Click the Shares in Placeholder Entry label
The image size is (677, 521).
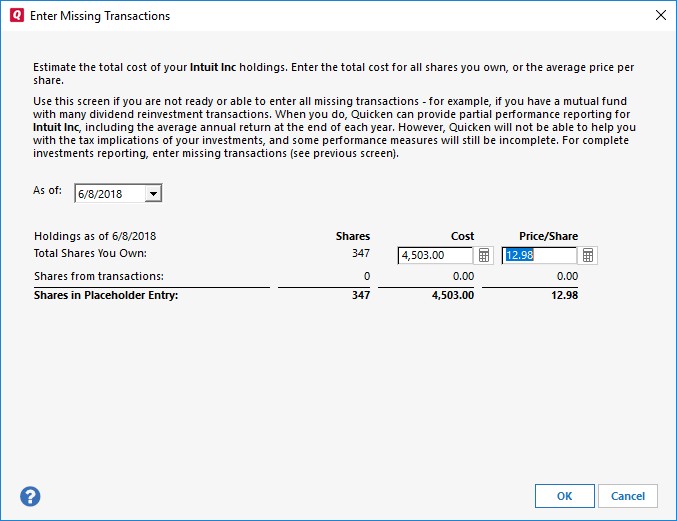click(106, 295)
